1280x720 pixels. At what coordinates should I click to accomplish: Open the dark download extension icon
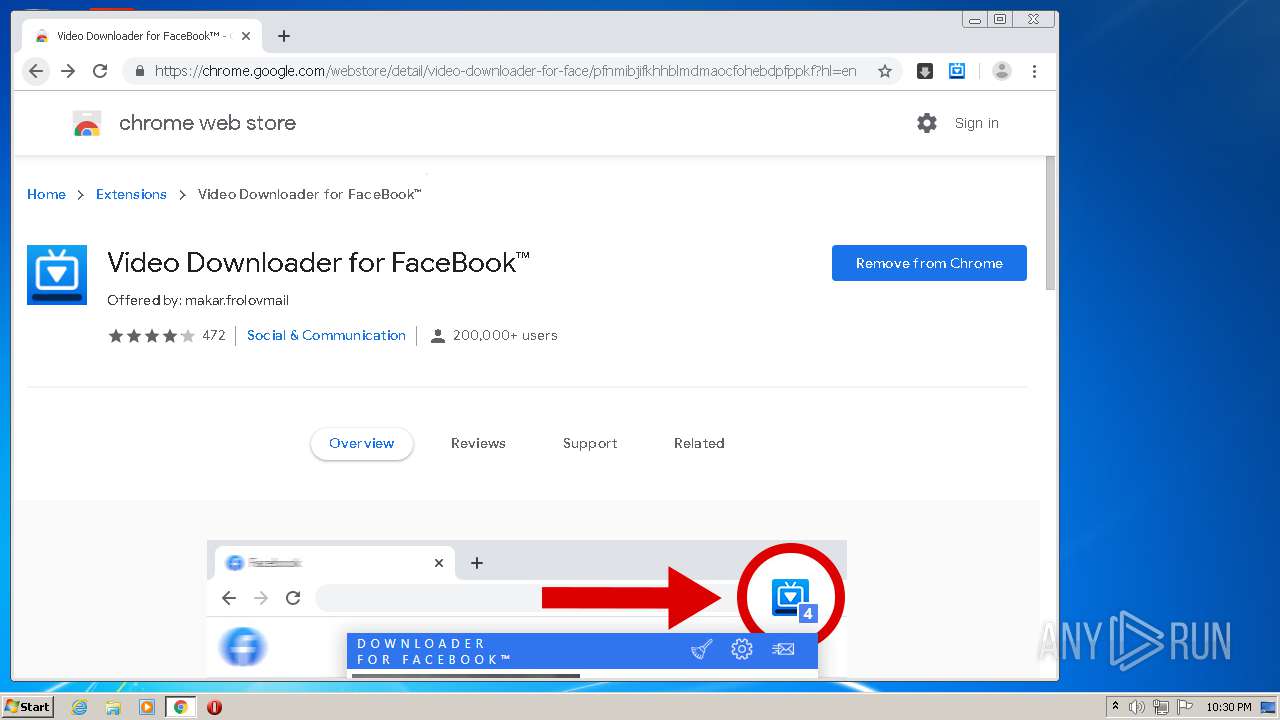[x=925, y=71]
